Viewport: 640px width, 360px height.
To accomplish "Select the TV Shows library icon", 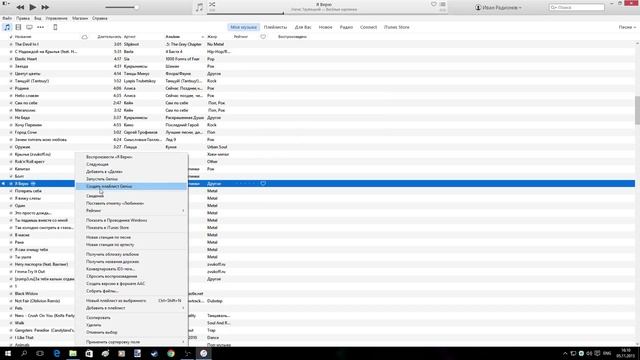I will (x=29, y=27).
